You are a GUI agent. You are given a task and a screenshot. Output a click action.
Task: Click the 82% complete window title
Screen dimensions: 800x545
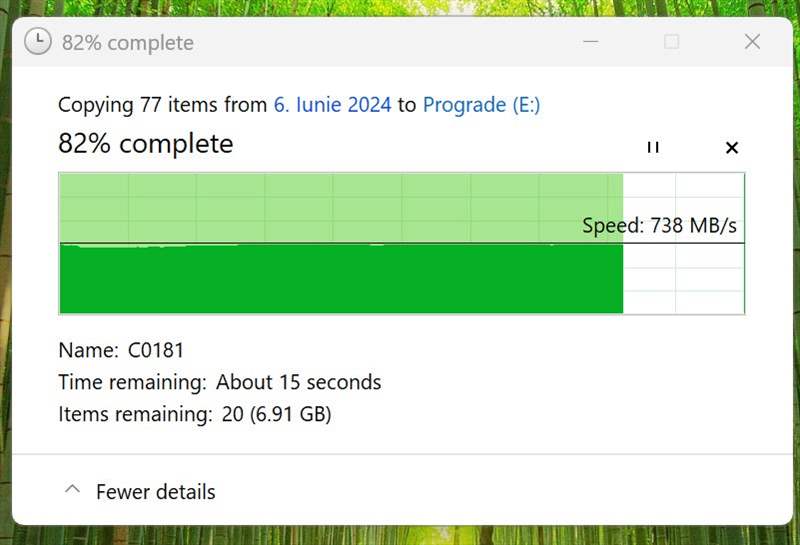(x=128, y=43)
